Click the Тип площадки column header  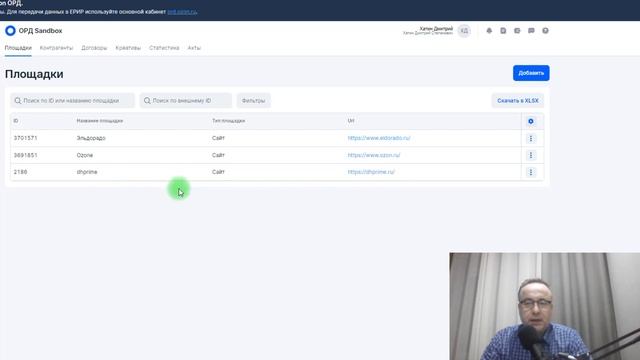pyautogui.click(x=228, y=121)
